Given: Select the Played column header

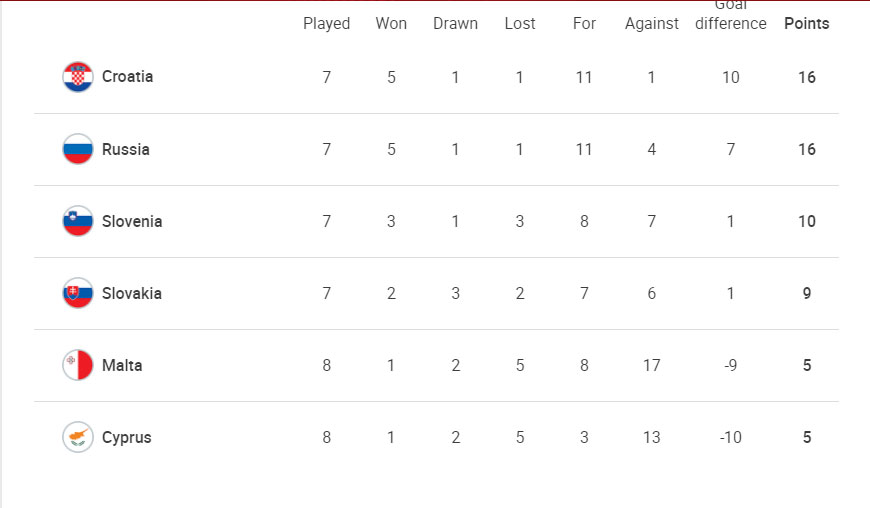Looking at the screenshot, I should coord(327,24).
